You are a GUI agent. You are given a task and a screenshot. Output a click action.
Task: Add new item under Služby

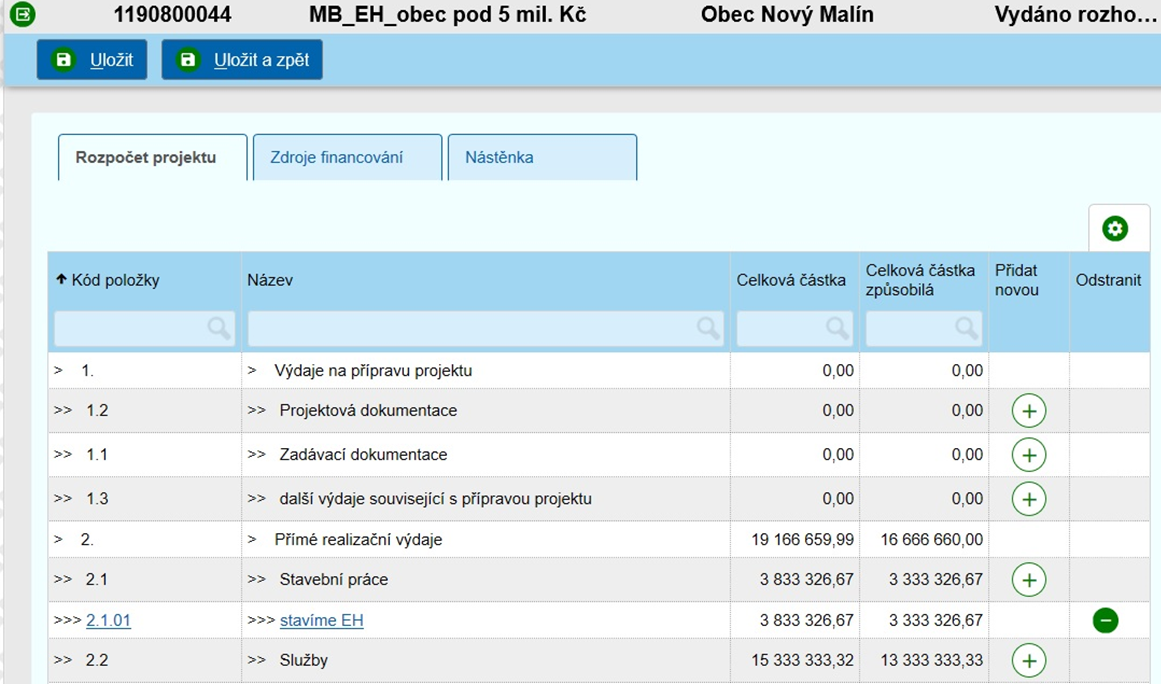point(1029,661)
